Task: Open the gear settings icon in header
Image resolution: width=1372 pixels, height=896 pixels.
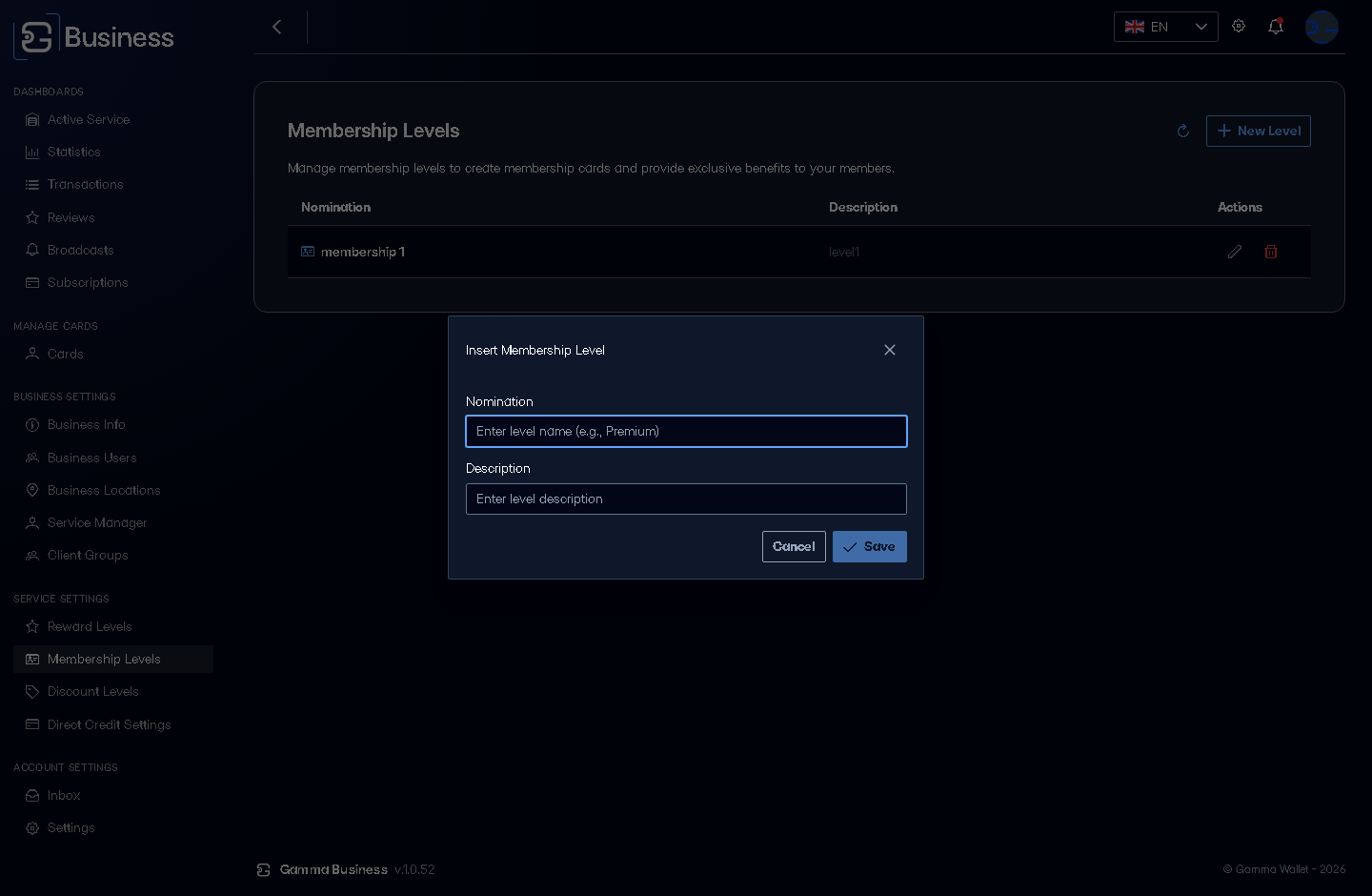Action: (x=1239, y=27)
